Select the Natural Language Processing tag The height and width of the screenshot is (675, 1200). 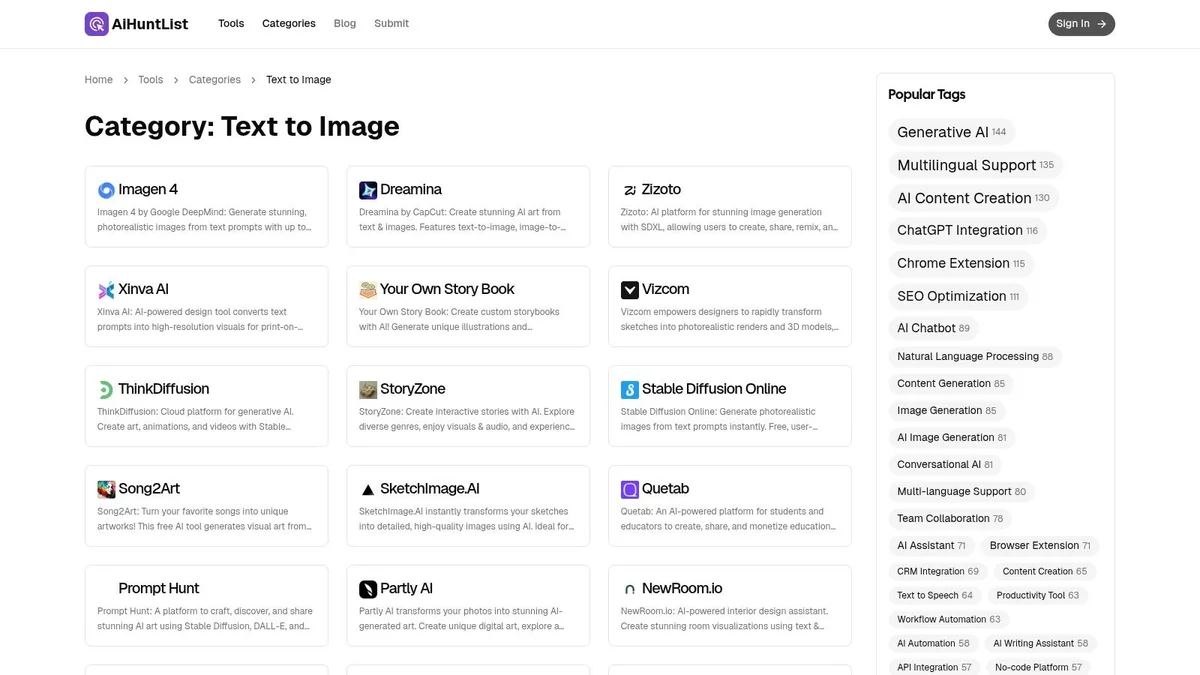pyautogui.click(x=975, y=356)
